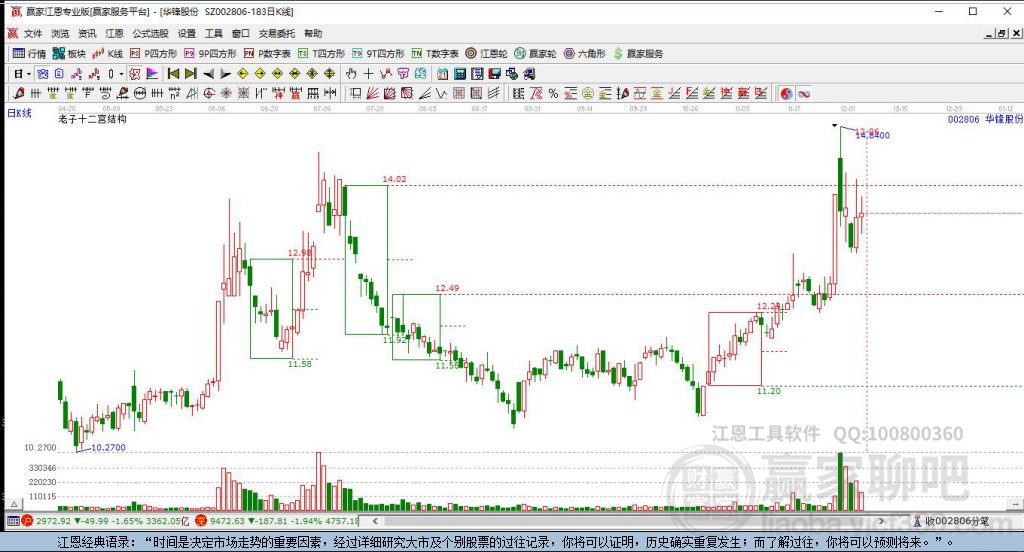Click the save floppy disk icon
This screenshot has width=1024, height=552.
(494, 74)
